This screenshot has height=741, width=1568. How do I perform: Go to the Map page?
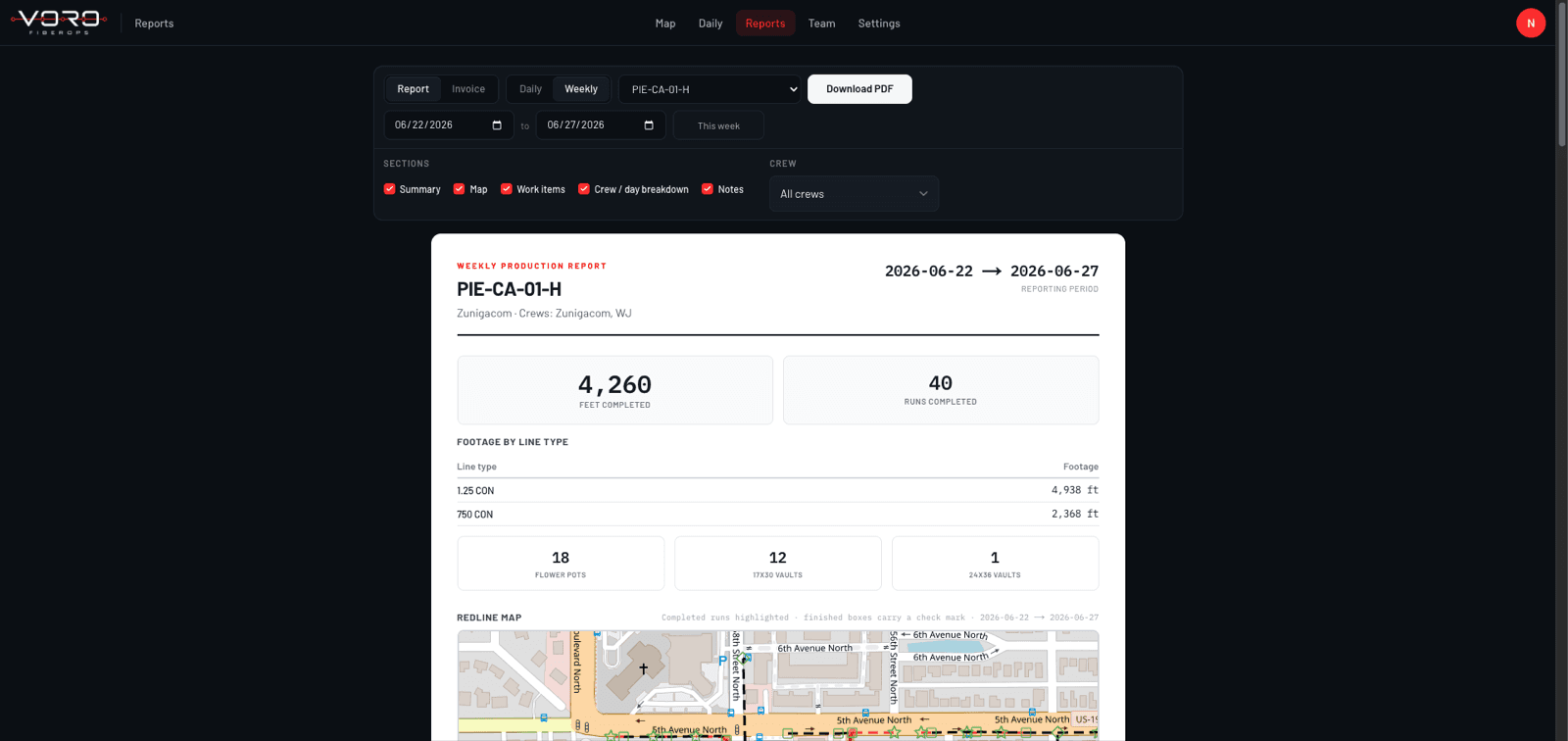coord(665,23)
